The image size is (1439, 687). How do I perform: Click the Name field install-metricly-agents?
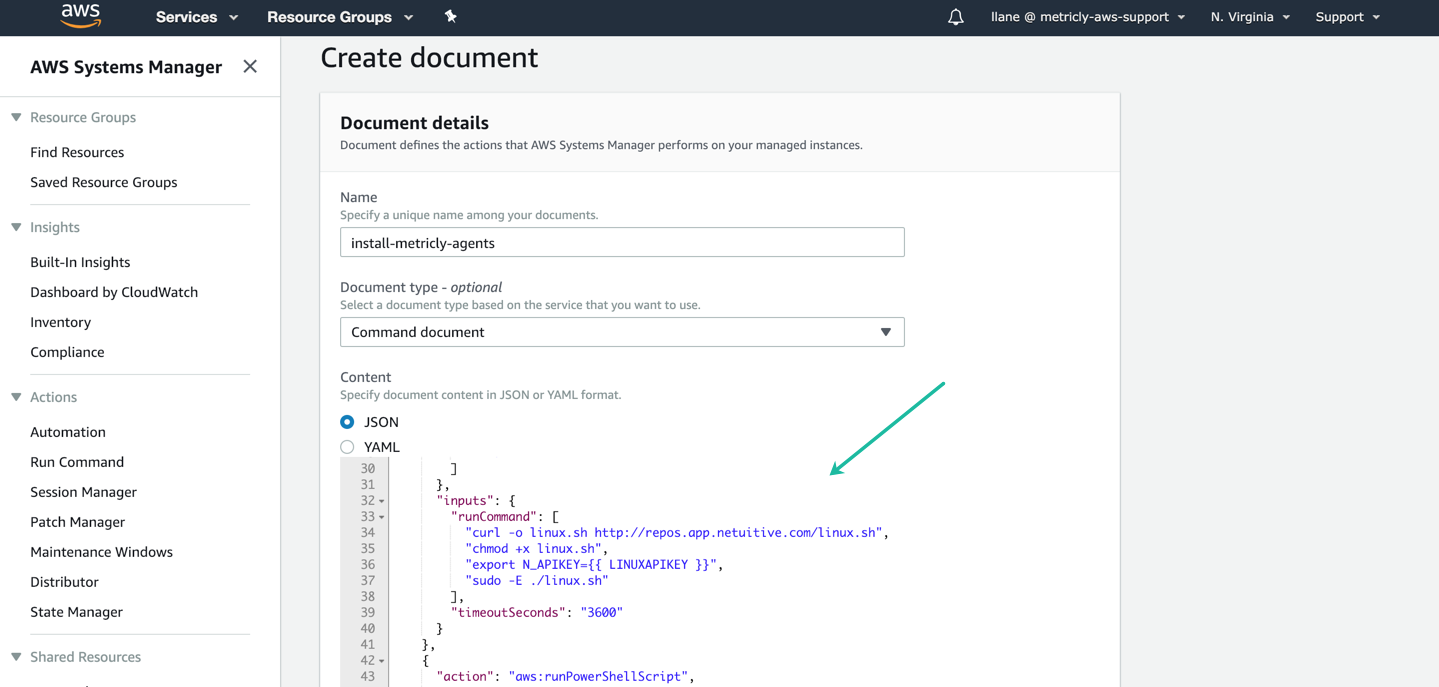pyautogui.click(x=622, y=242)
